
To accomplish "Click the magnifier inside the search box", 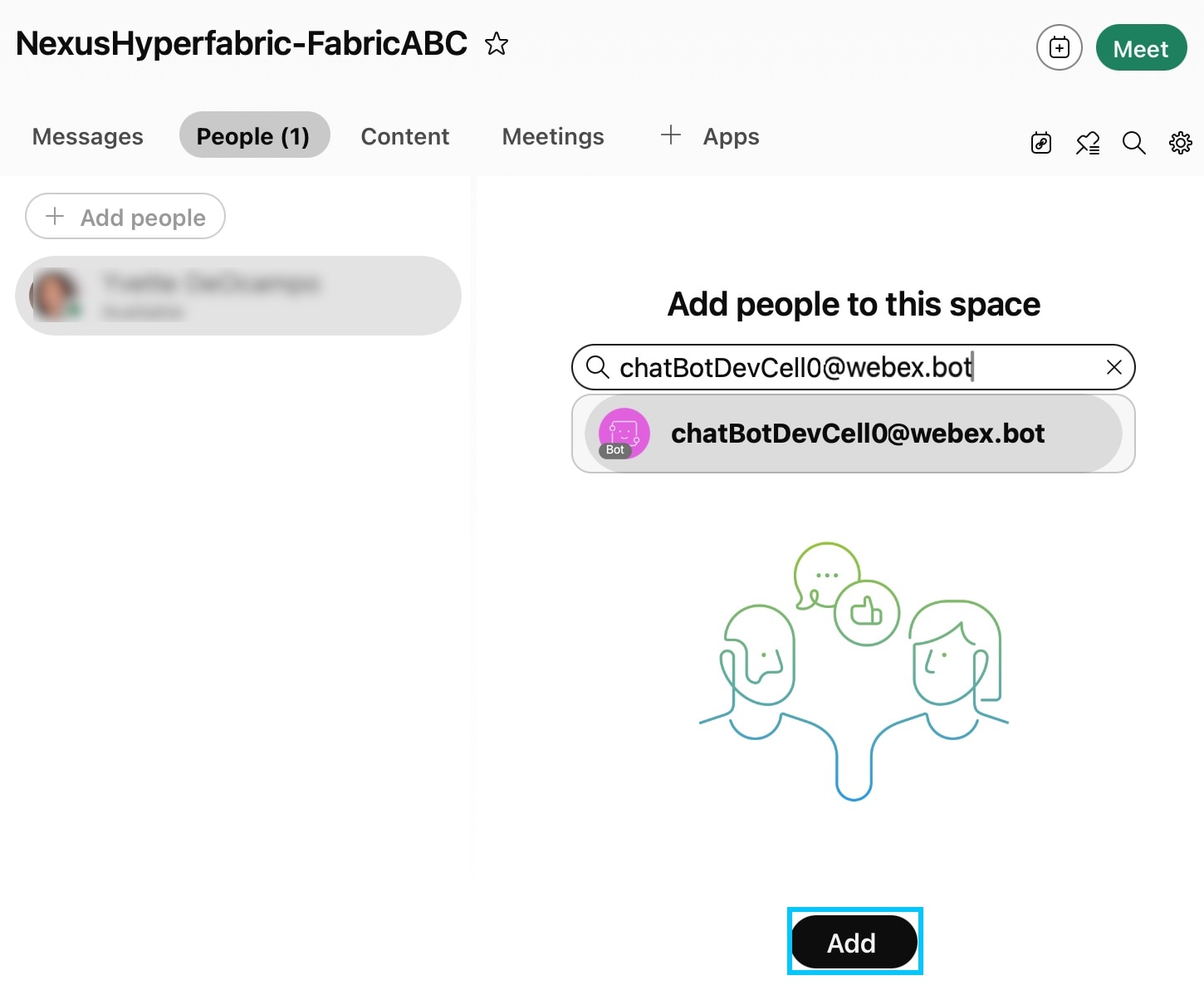I will point(598,367).
